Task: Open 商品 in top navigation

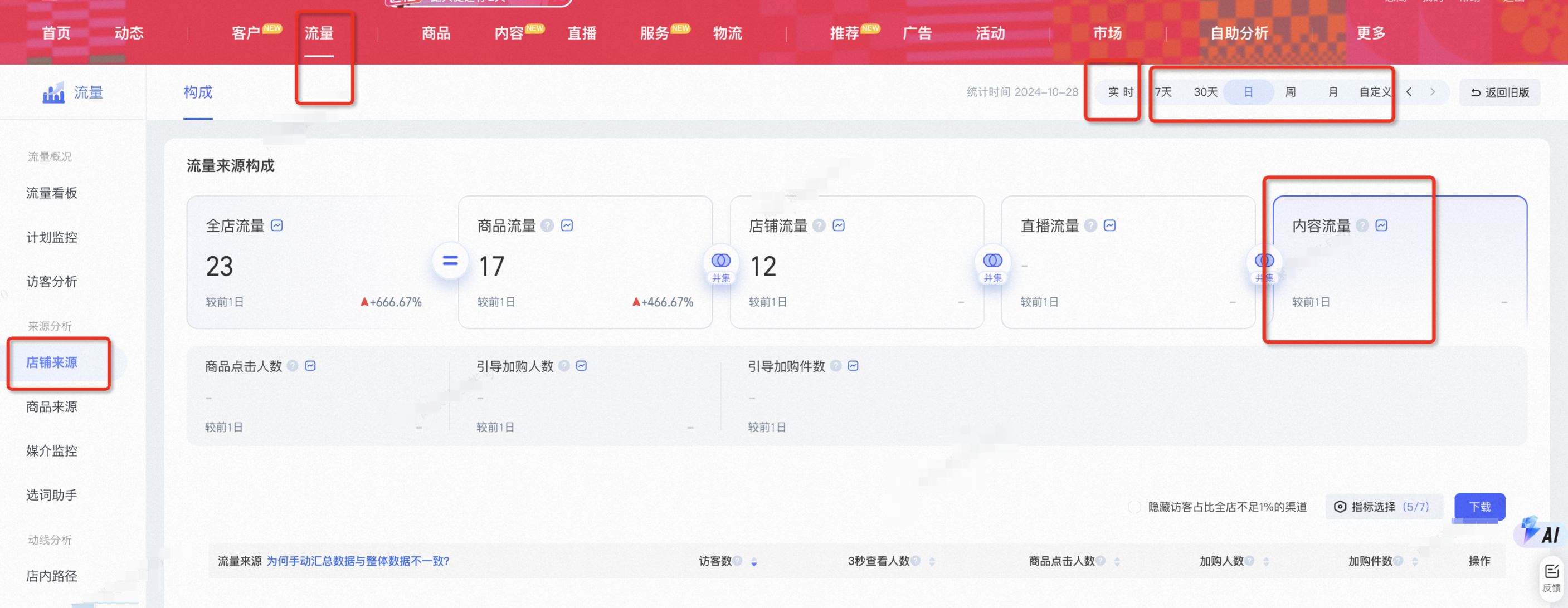Action: point(436,33)
